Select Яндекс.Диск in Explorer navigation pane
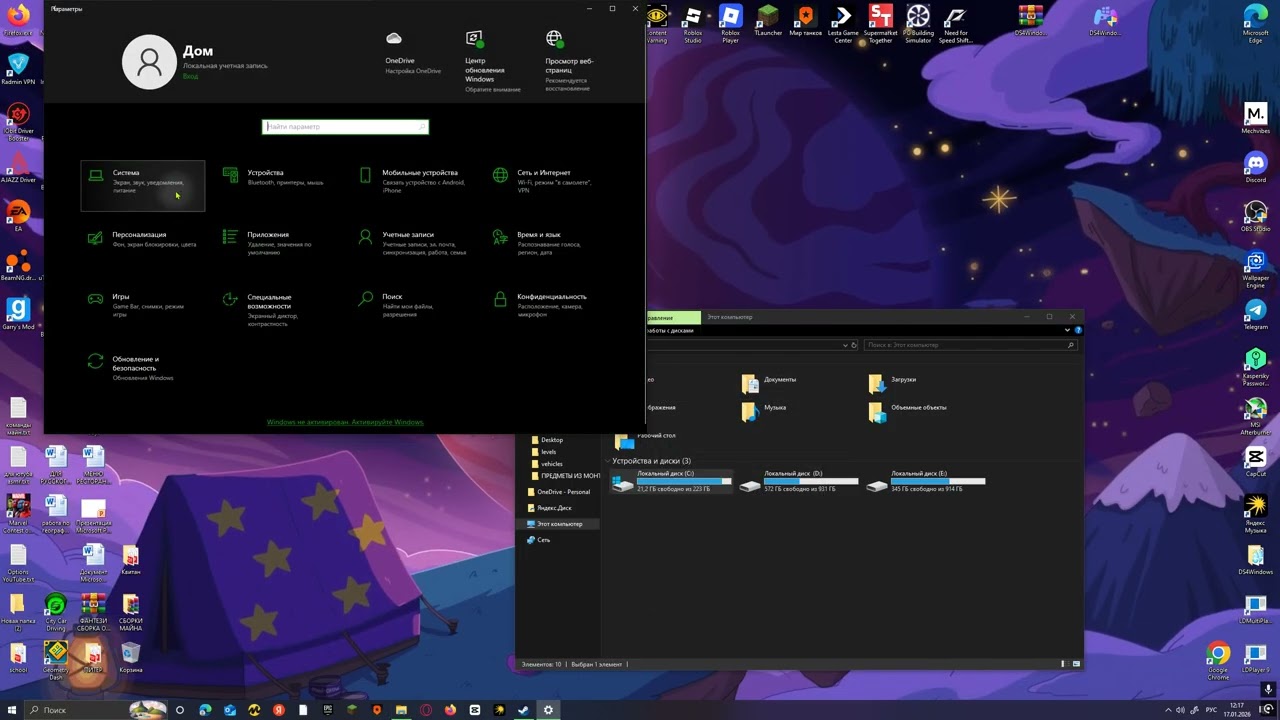 pyautogui.click(x=549, y=508)
